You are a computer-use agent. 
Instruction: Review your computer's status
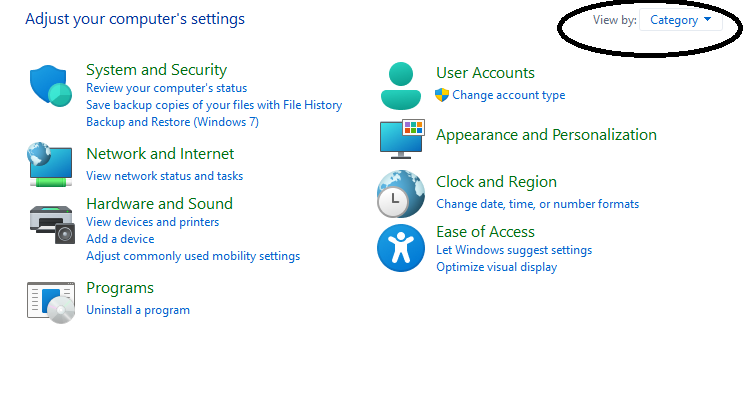coord(167,88)
